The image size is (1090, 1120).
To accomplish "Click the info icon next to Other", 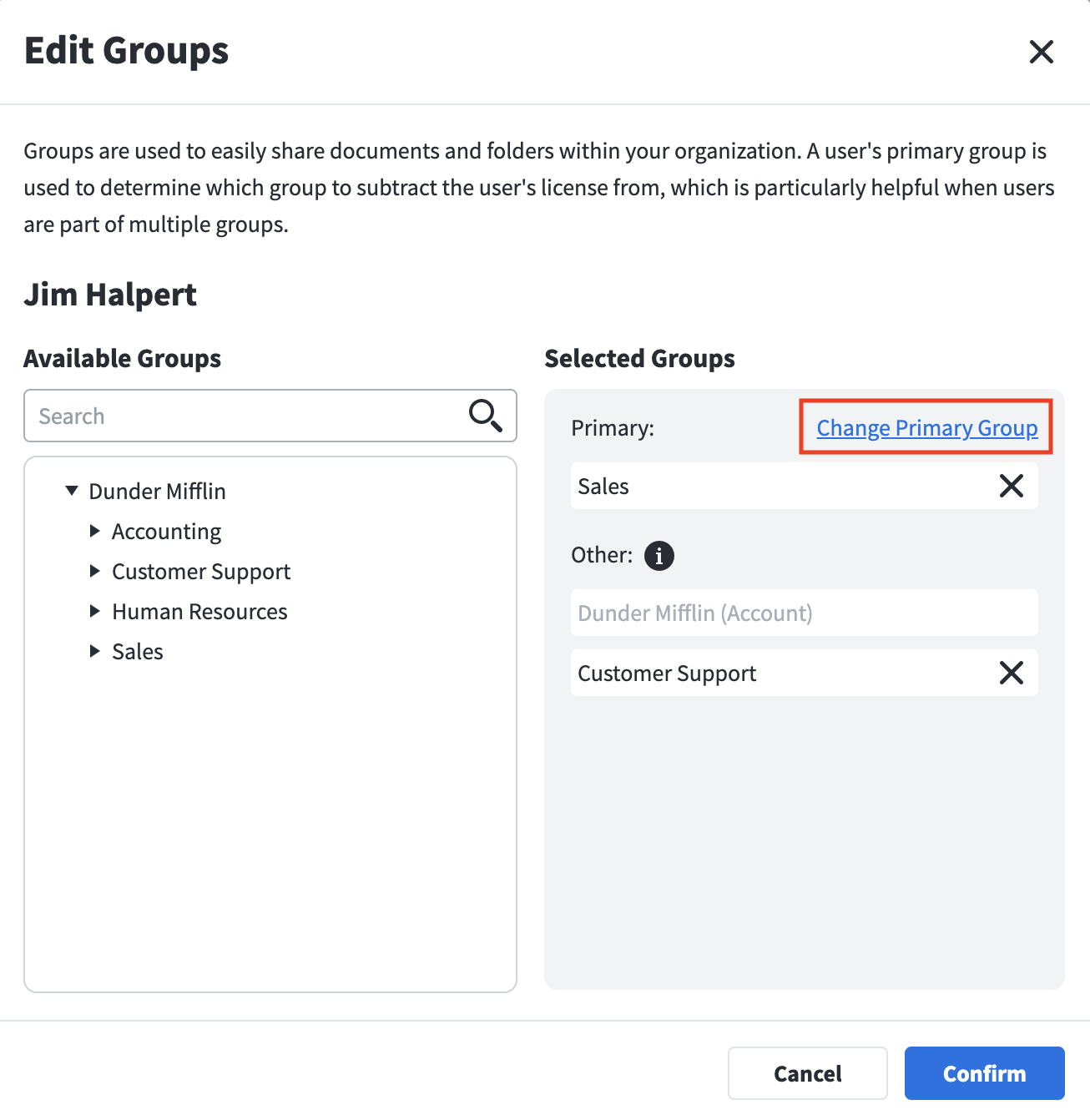I will point(659,555).
